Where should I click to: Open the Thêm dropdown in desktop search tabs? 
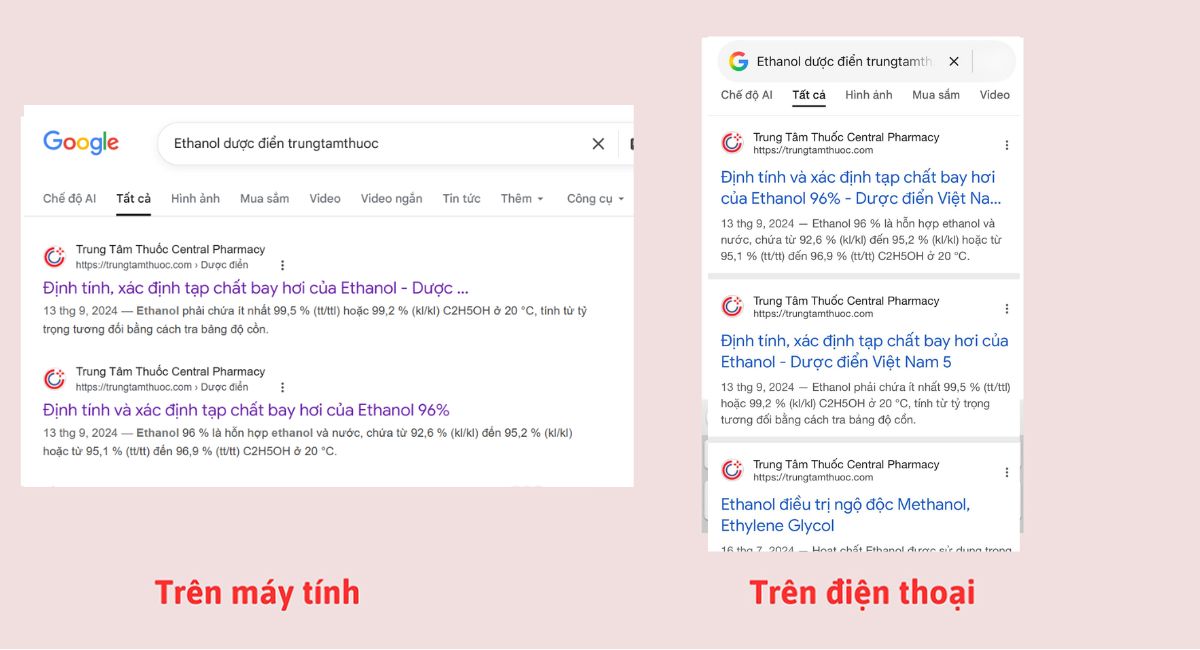(521, 198)
